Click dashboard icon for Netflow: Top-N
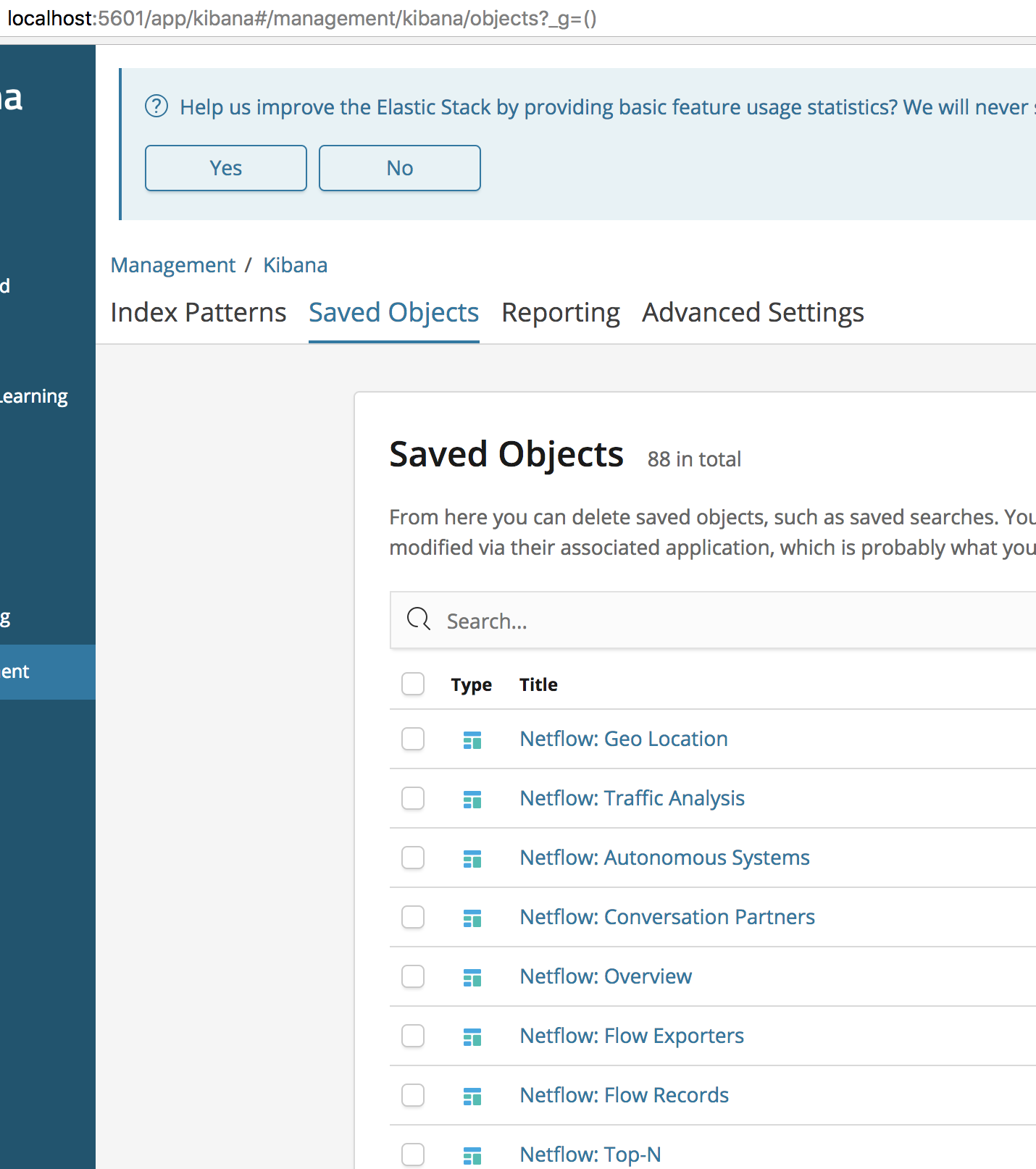 coord(472,1155)
